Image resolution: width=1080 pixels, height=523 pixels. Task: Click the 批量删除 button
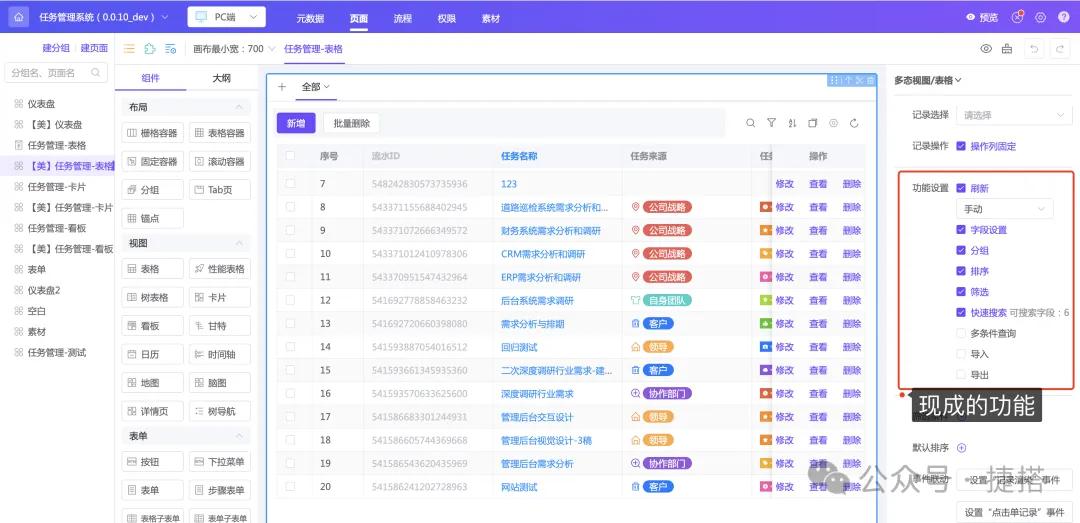click(351, 123)
